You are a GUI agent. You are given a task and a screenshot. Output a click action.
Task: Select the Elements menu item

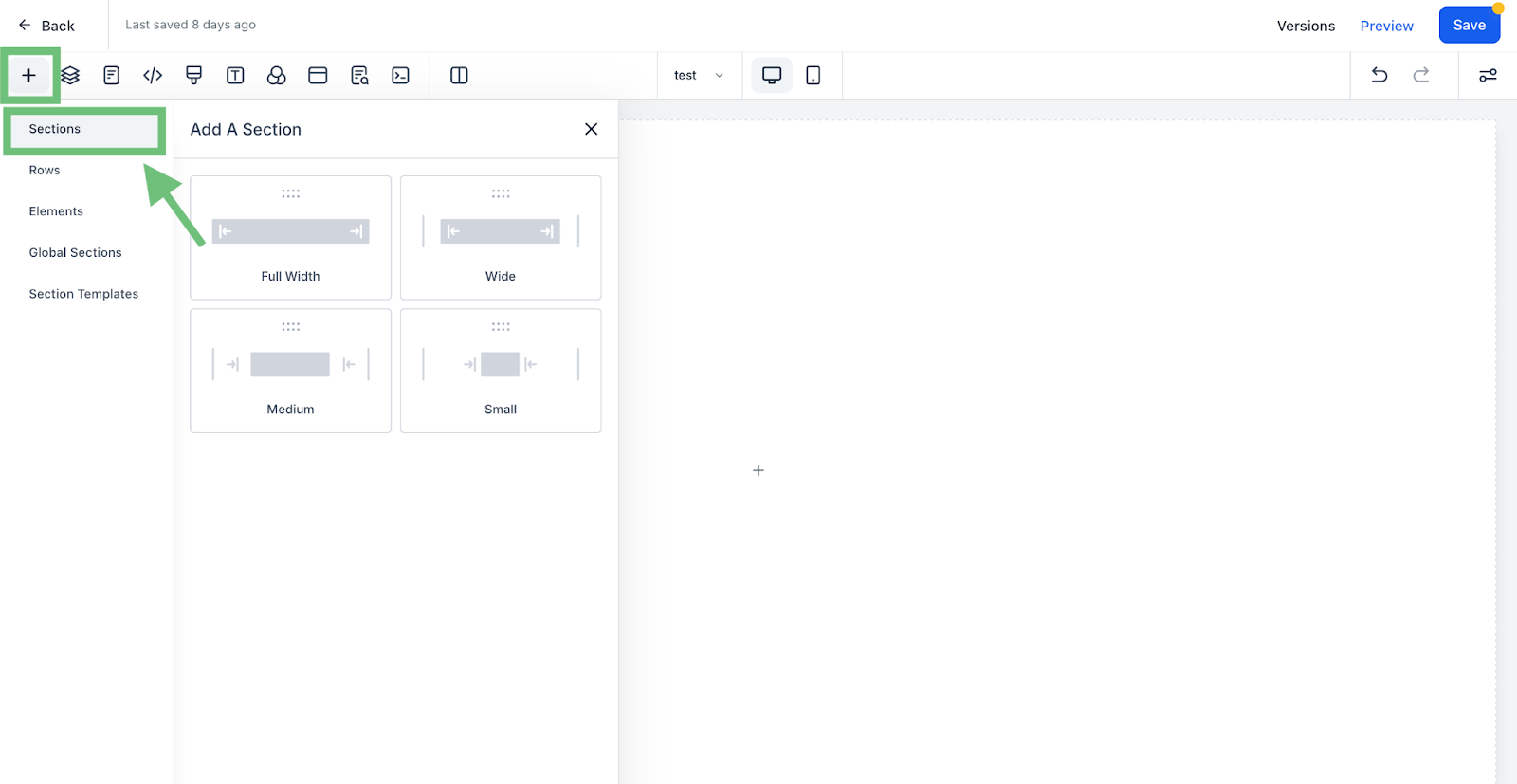coord(56,211)
